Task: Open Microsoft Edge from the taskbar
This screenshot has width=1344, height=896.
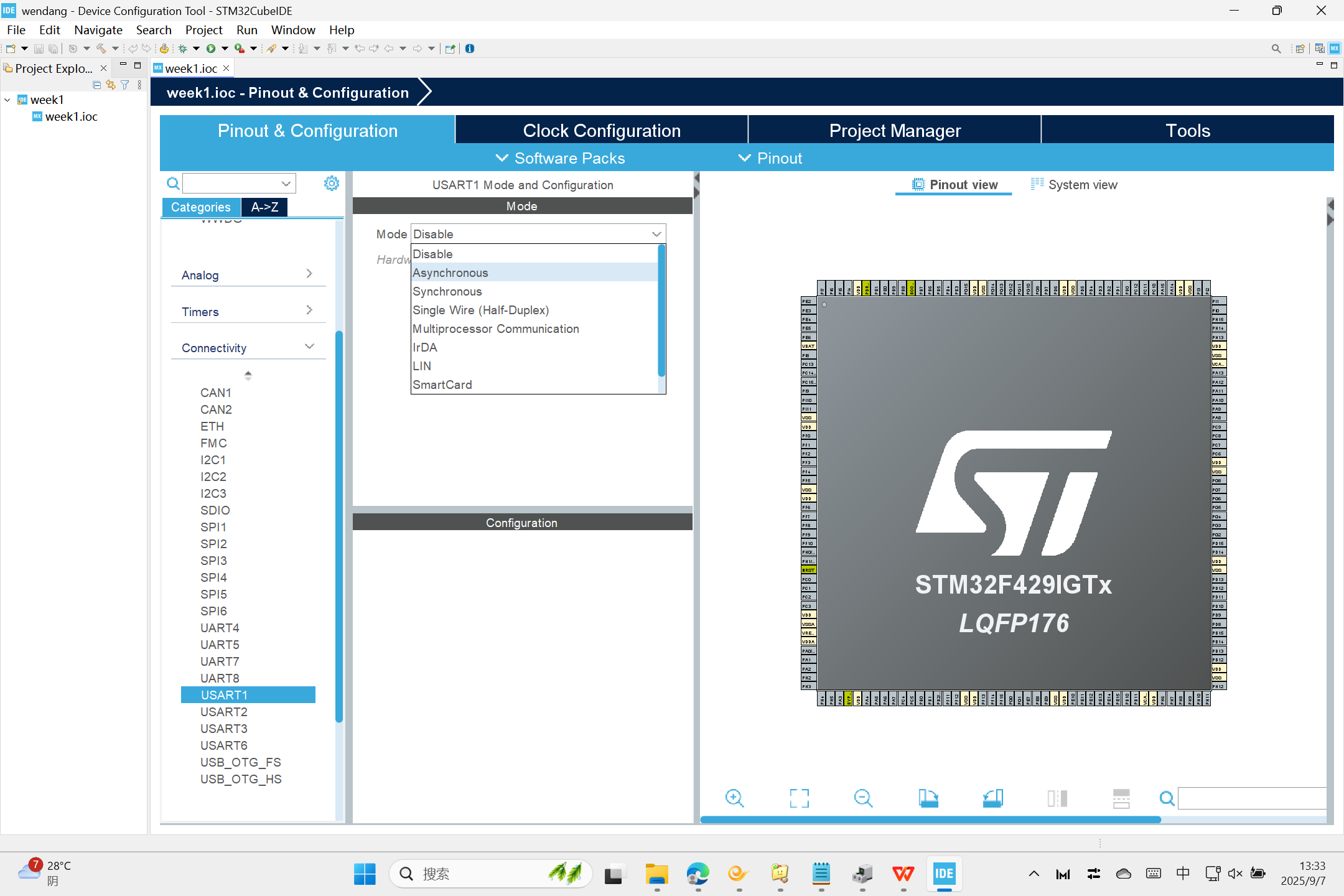Action: click(x=698, y=874)
